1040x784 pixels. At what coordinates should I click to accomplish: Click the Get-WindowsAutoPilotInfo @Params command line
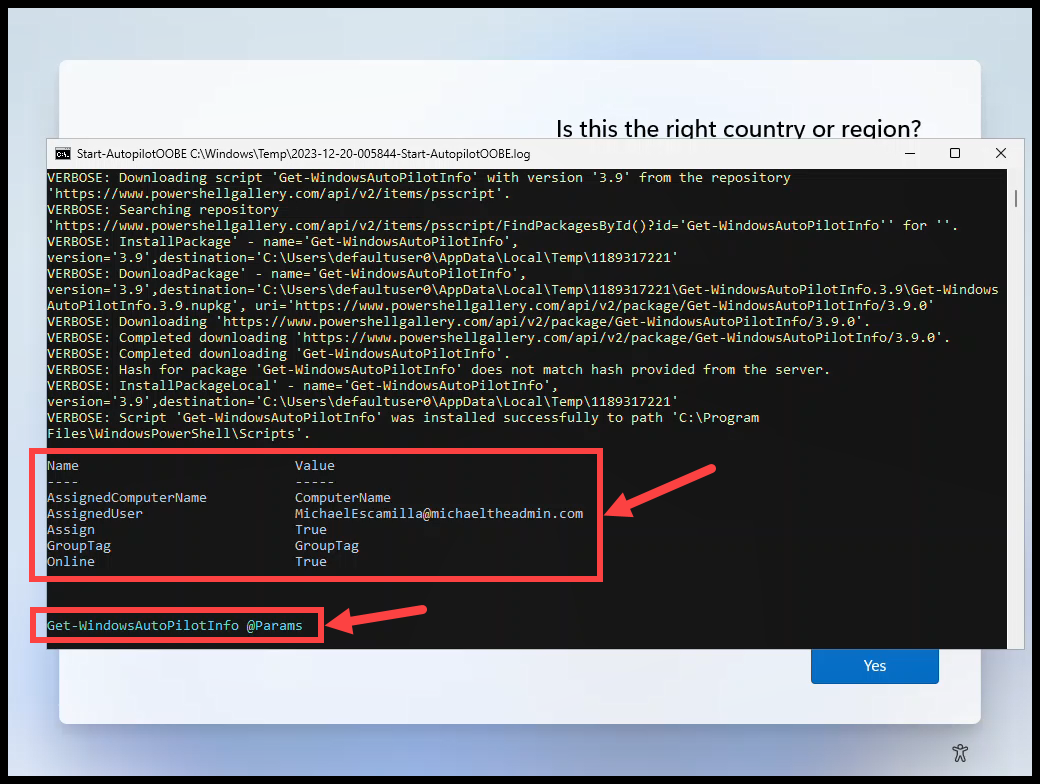point(174,626)
